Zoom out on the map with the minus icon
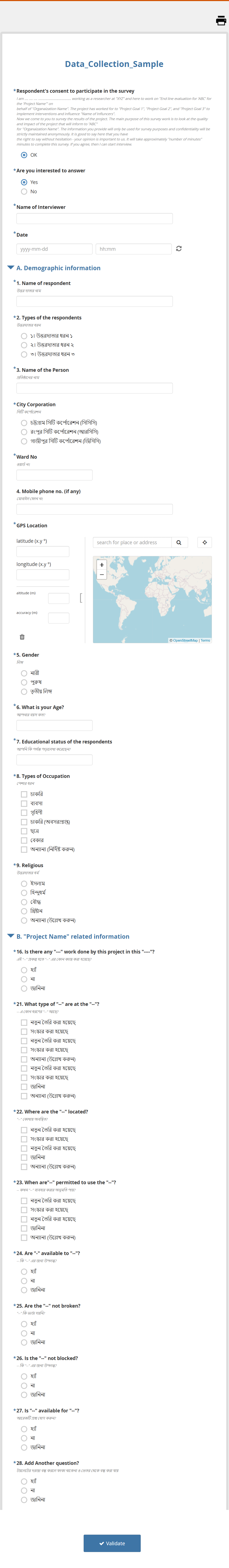 101,575
